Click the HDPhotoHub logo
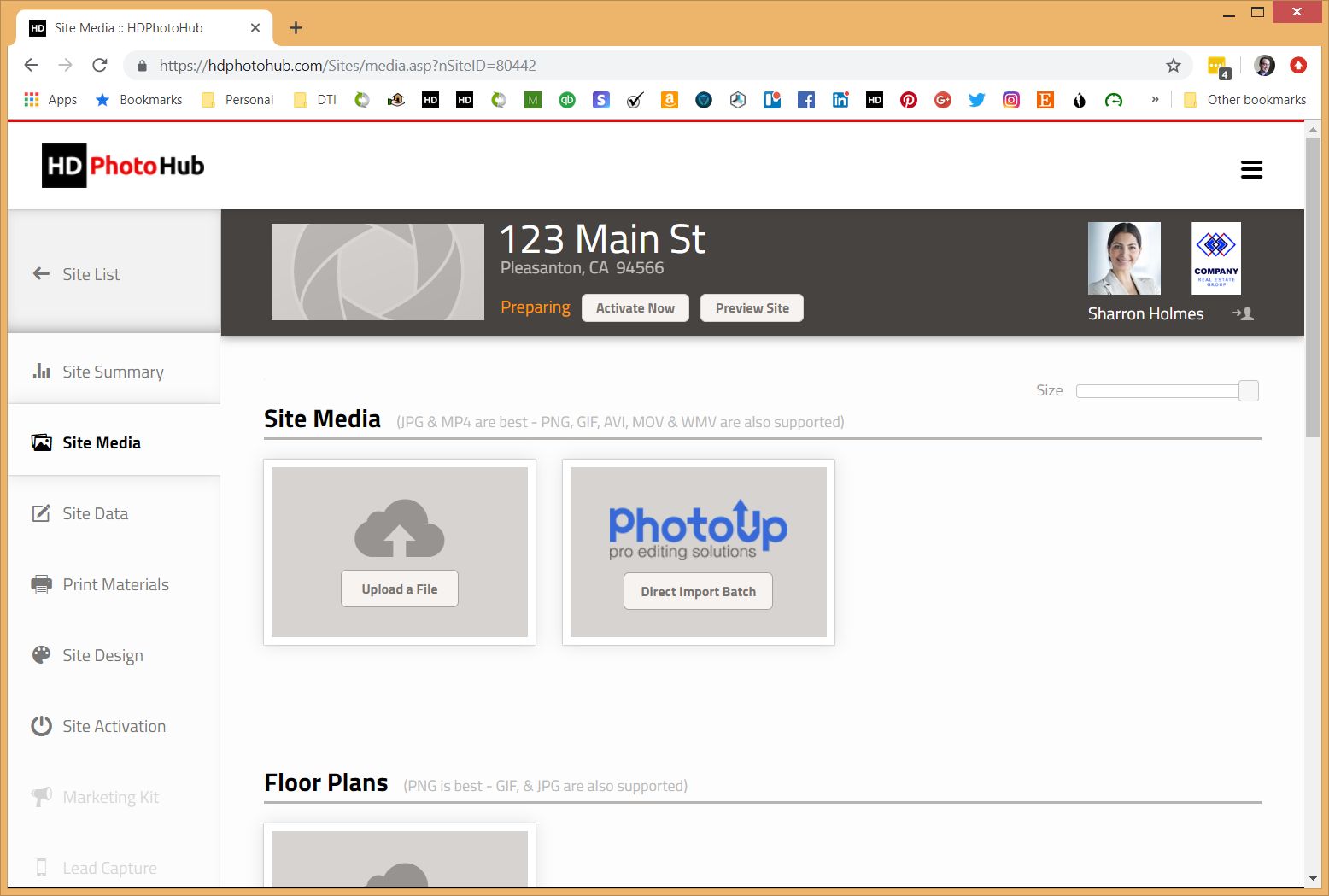The width and height of the screenshot is (1329, 896). click(123, 166)
